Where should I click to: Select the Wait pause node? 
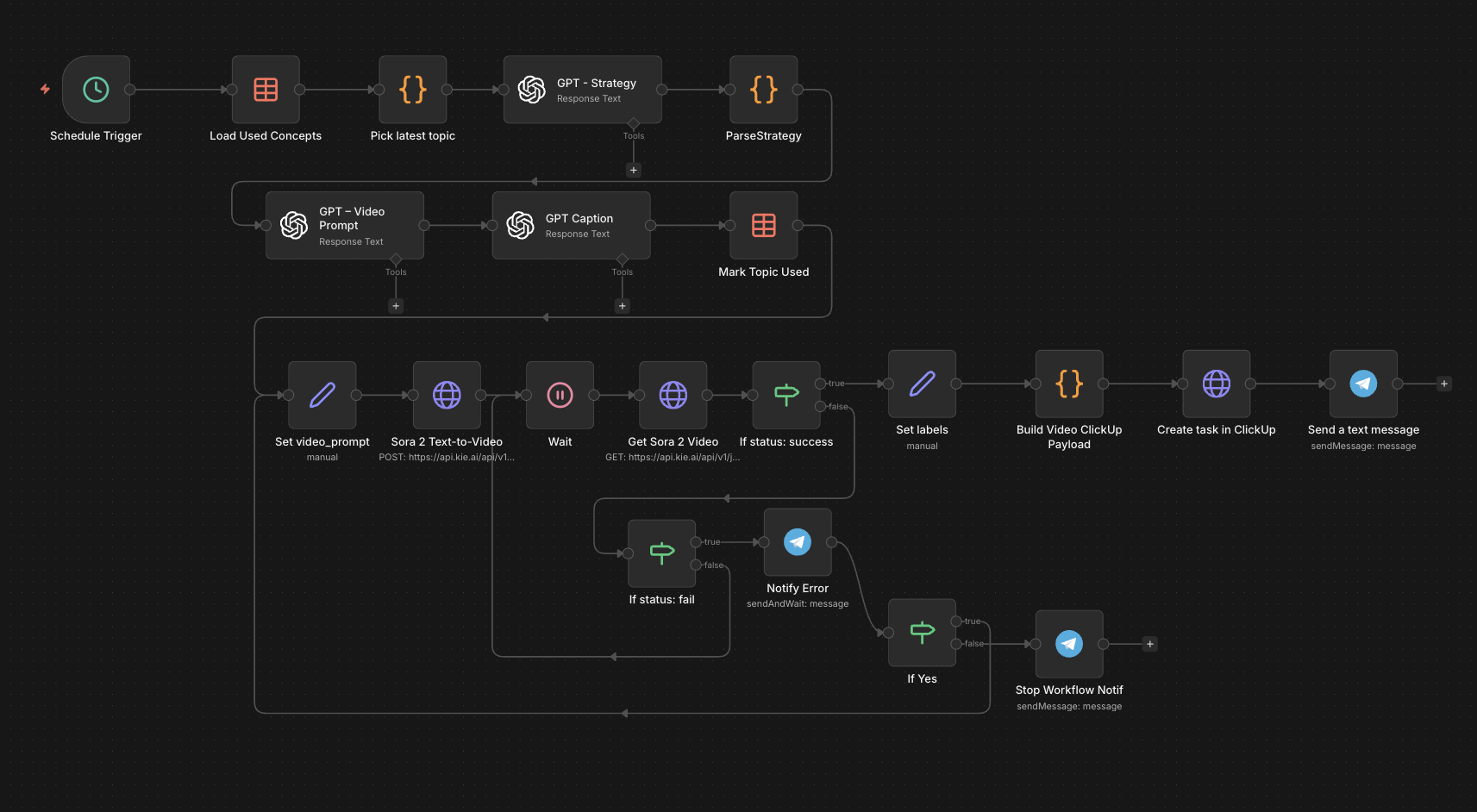pos(560,395)
